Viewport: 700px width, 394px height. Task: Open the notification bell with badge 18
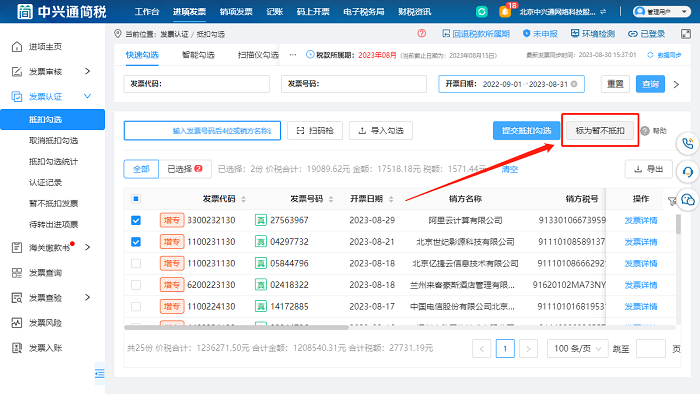point(505,12)
